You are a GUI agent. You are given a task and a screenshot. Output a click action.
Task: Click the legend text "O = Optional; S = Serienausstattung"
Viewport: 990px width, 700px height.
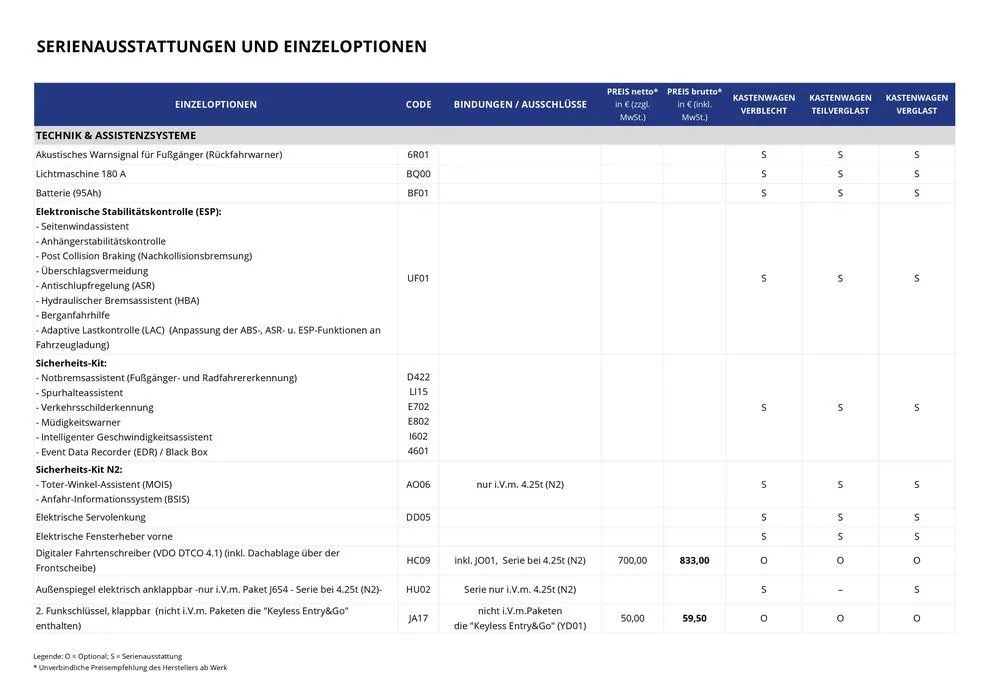click(x=108, y=656)
